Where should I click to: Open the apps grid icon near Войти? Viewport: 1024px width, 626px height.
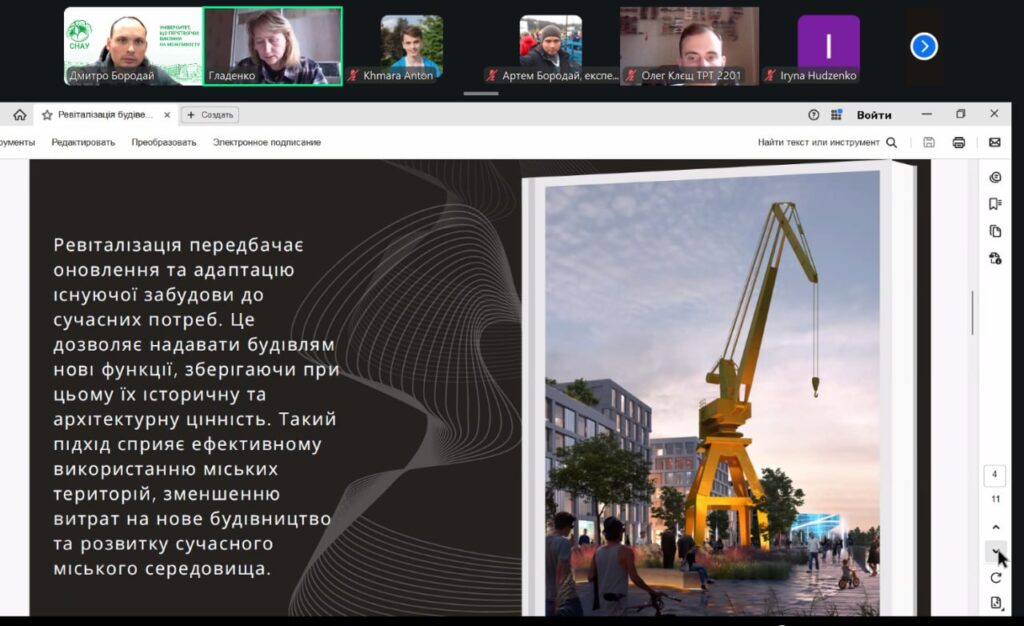[836, 115]
